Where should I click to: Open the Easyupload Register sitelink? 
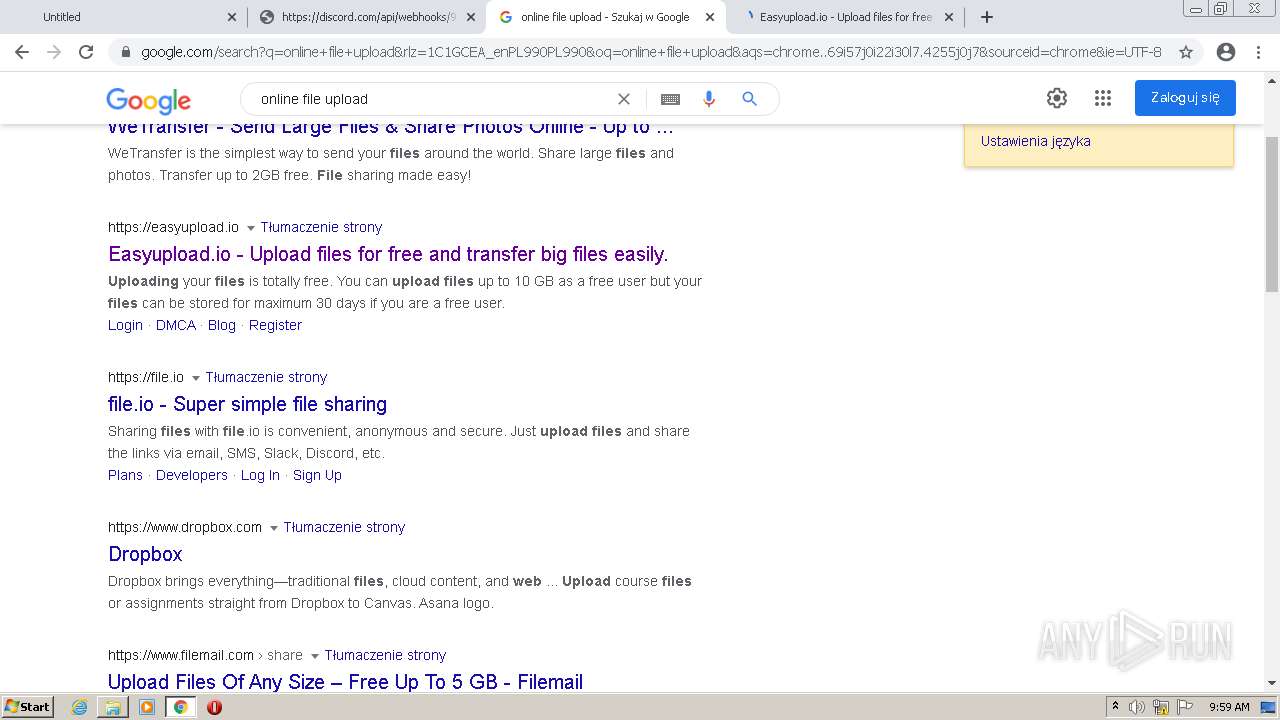coord(275,325)
